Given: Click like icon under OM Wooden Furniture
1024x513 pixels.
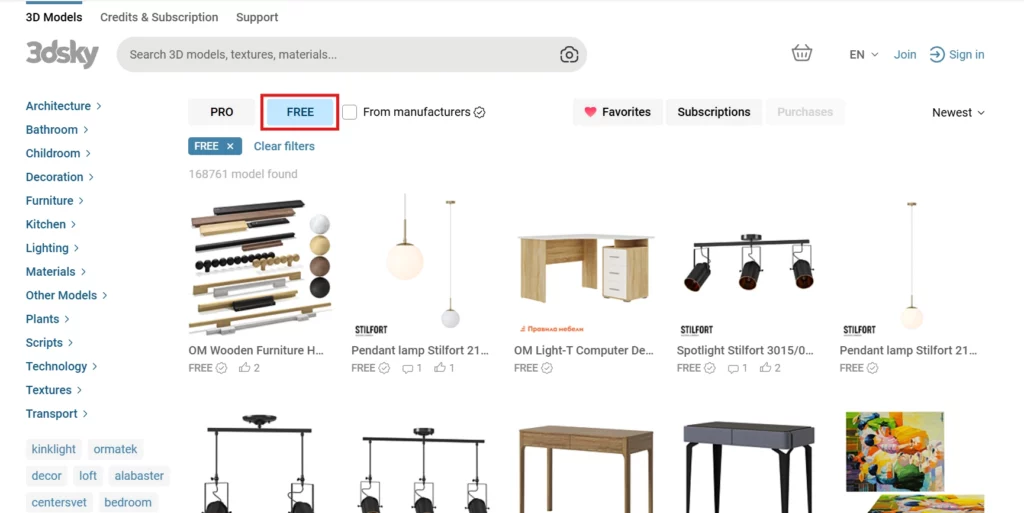Looking at the screenshot, I should 245,368.
